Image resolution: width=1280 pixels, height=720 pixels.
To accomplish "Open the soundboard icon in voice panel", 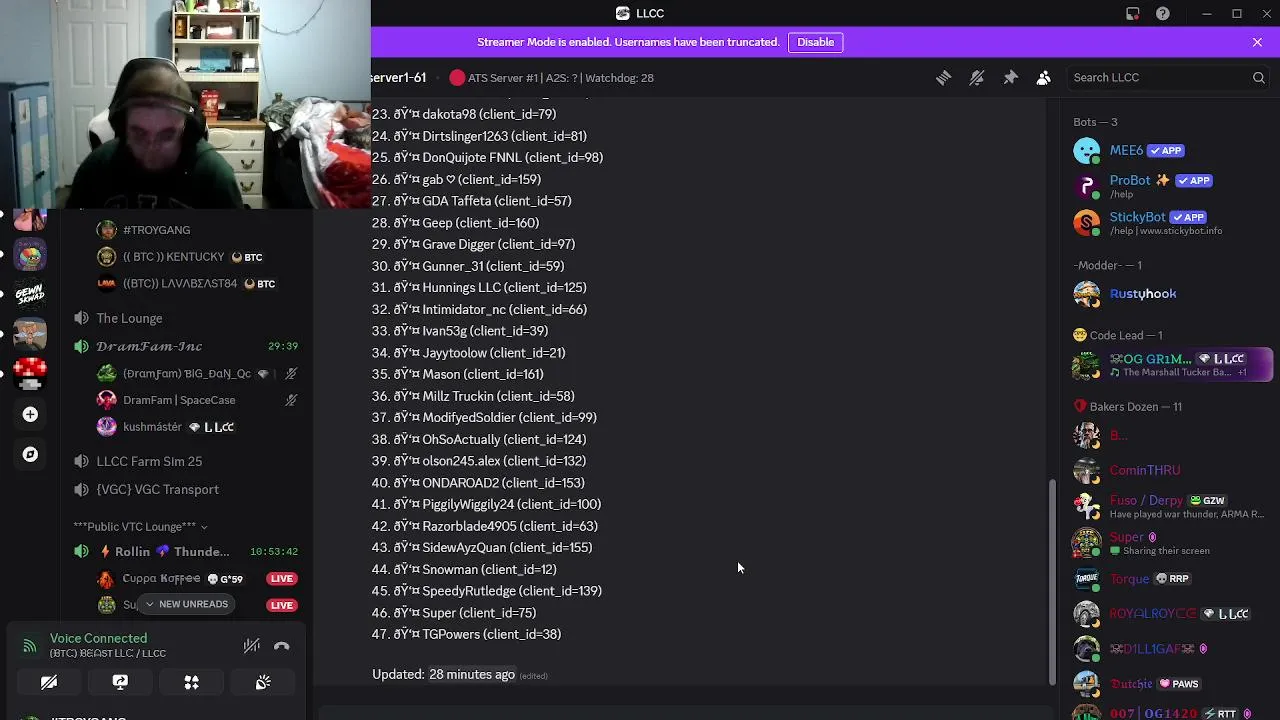I will 263,682.
